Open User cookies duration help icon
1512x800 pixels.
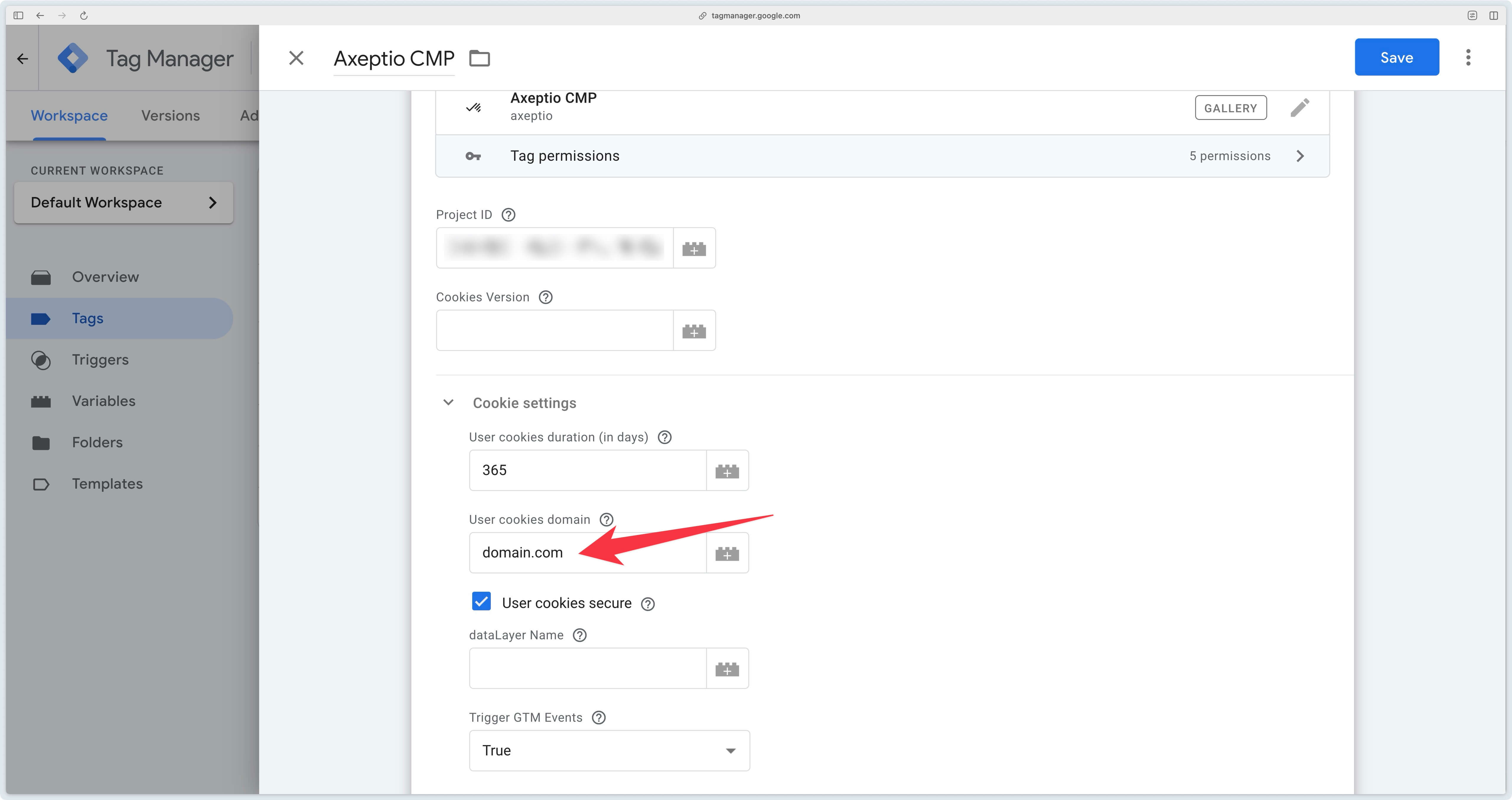pos(664,437)
